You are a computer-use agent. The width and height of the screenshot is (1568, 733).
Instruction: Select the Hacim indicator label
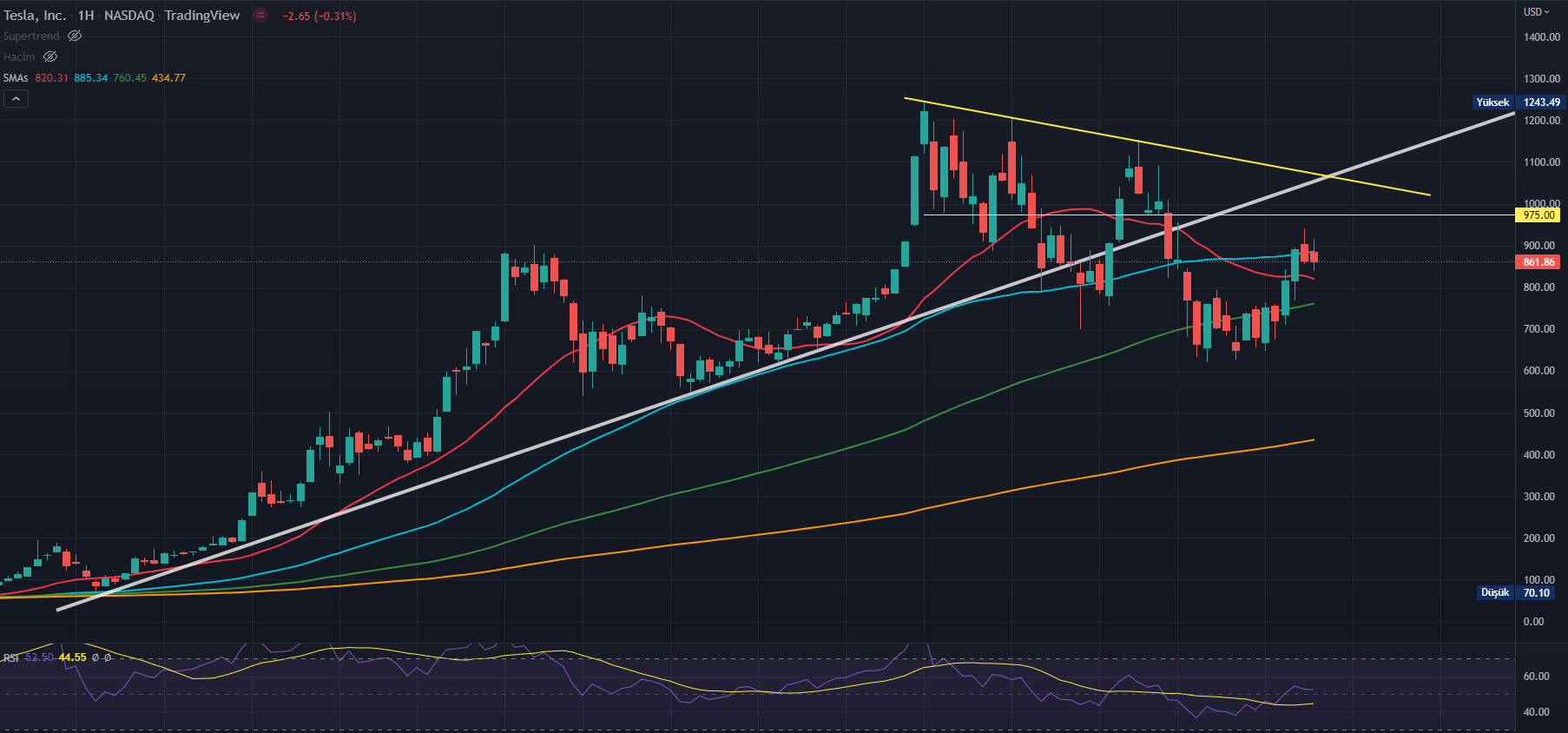19,56
